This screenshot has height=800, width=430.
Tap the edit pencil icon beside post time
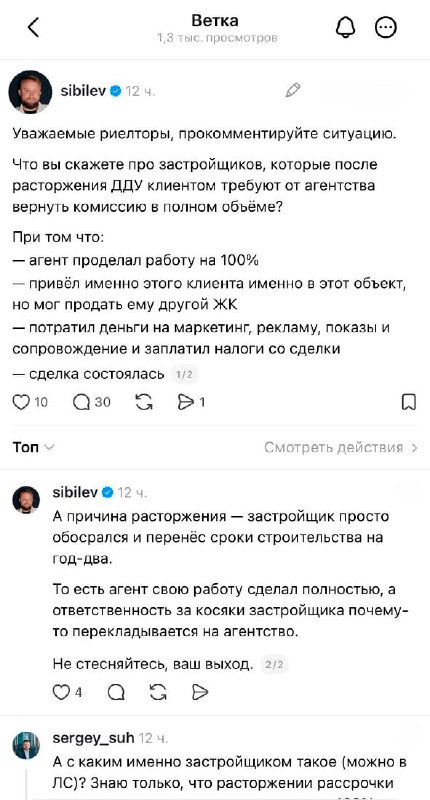pos(293,90)
